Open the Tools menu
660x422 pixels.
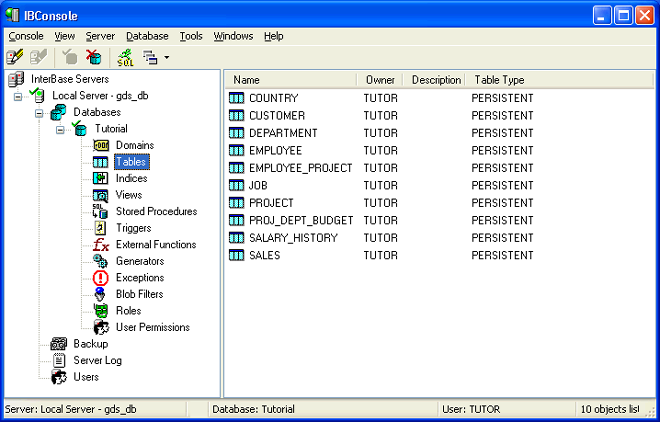click(x=191, y=36)
